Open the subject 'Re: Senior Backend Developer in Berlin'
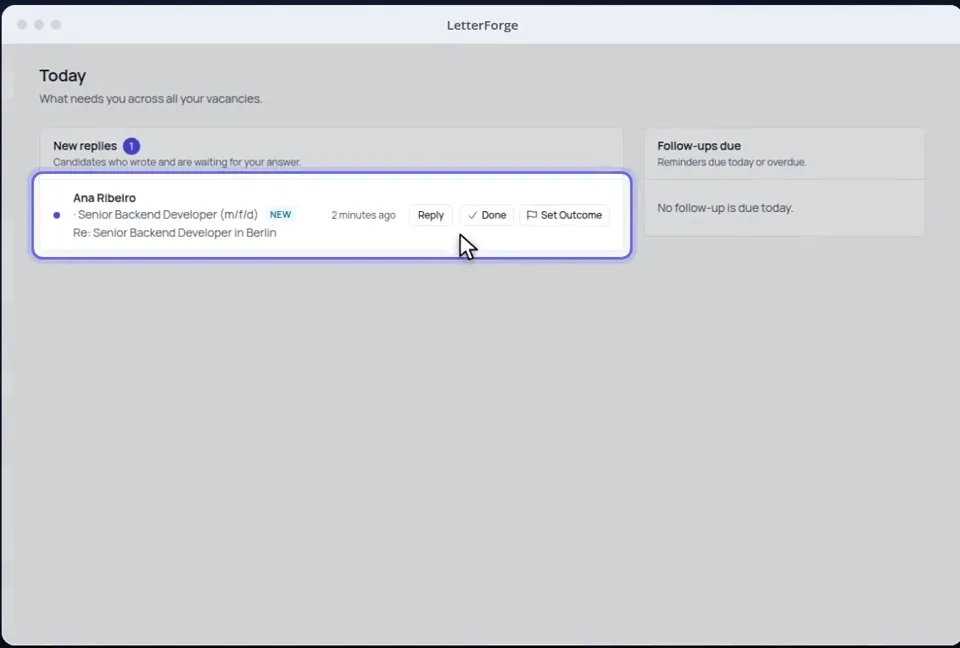The width and height of the screenshot is (960, 648). 174,233
